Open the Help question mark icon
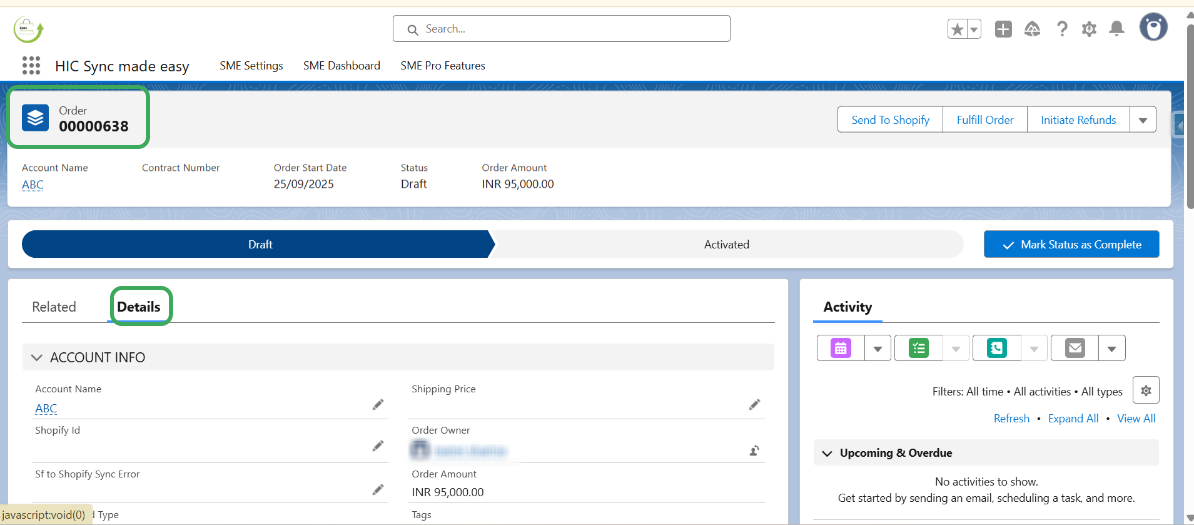Image resolution: width=1194 pixels, height=525 pixels. (1062, 29)
